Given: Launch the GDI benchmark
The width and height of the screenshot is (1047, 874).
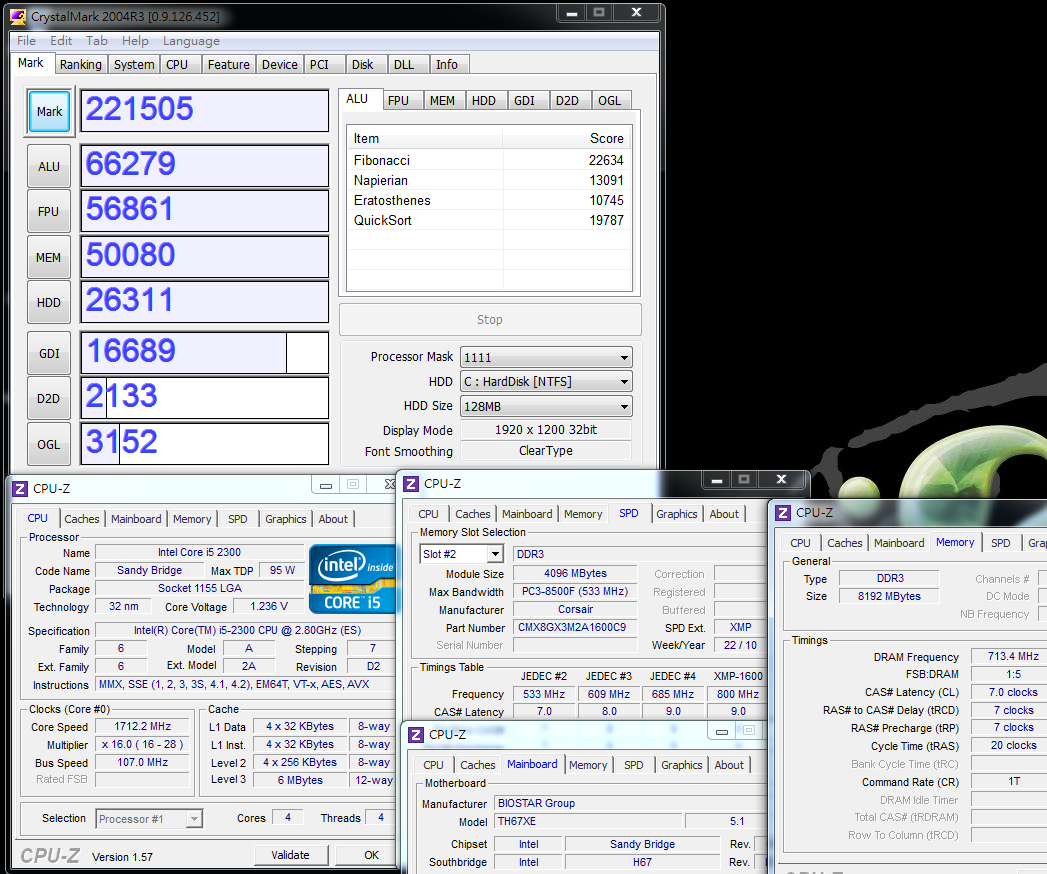Looking at the screenshot, I should pos(49,353).
